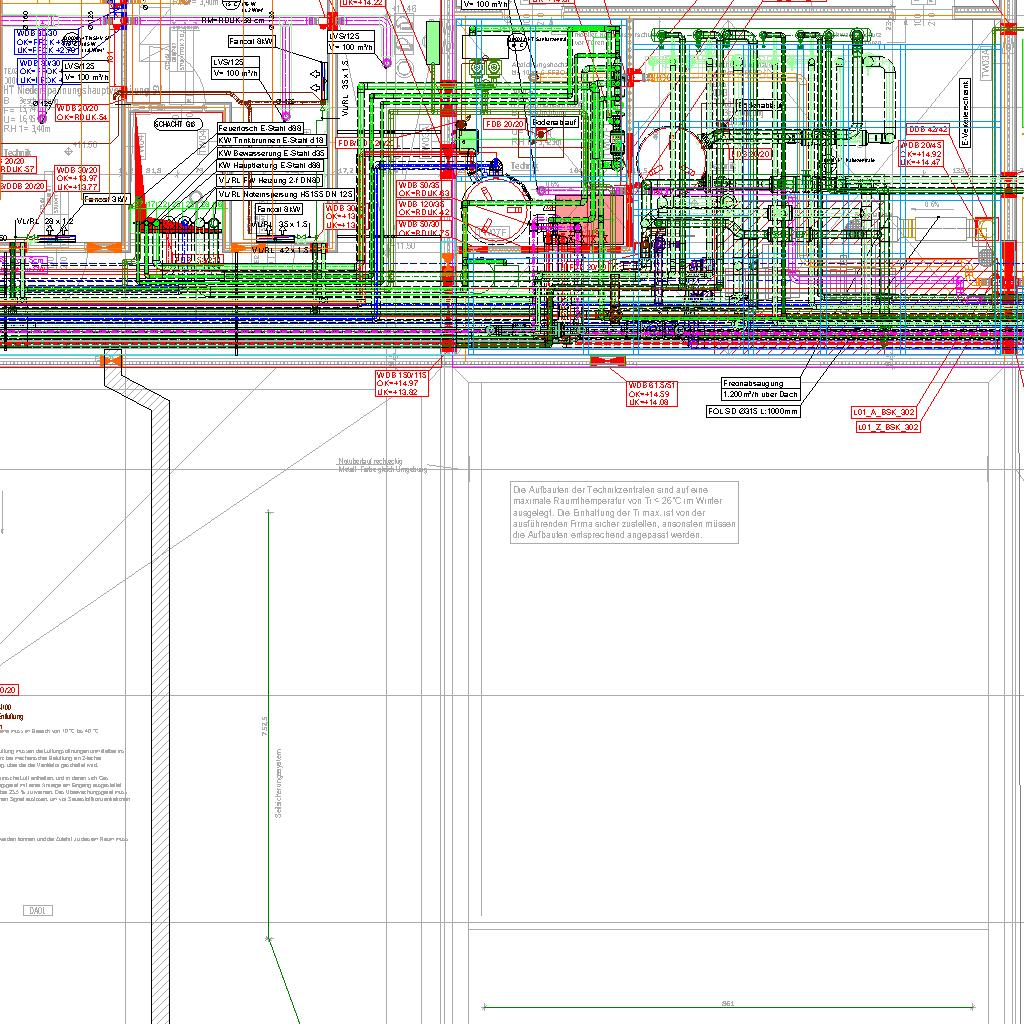Click the Bodenablauf label
This screenshot has height=1024, width=1024.
point(555,122)
